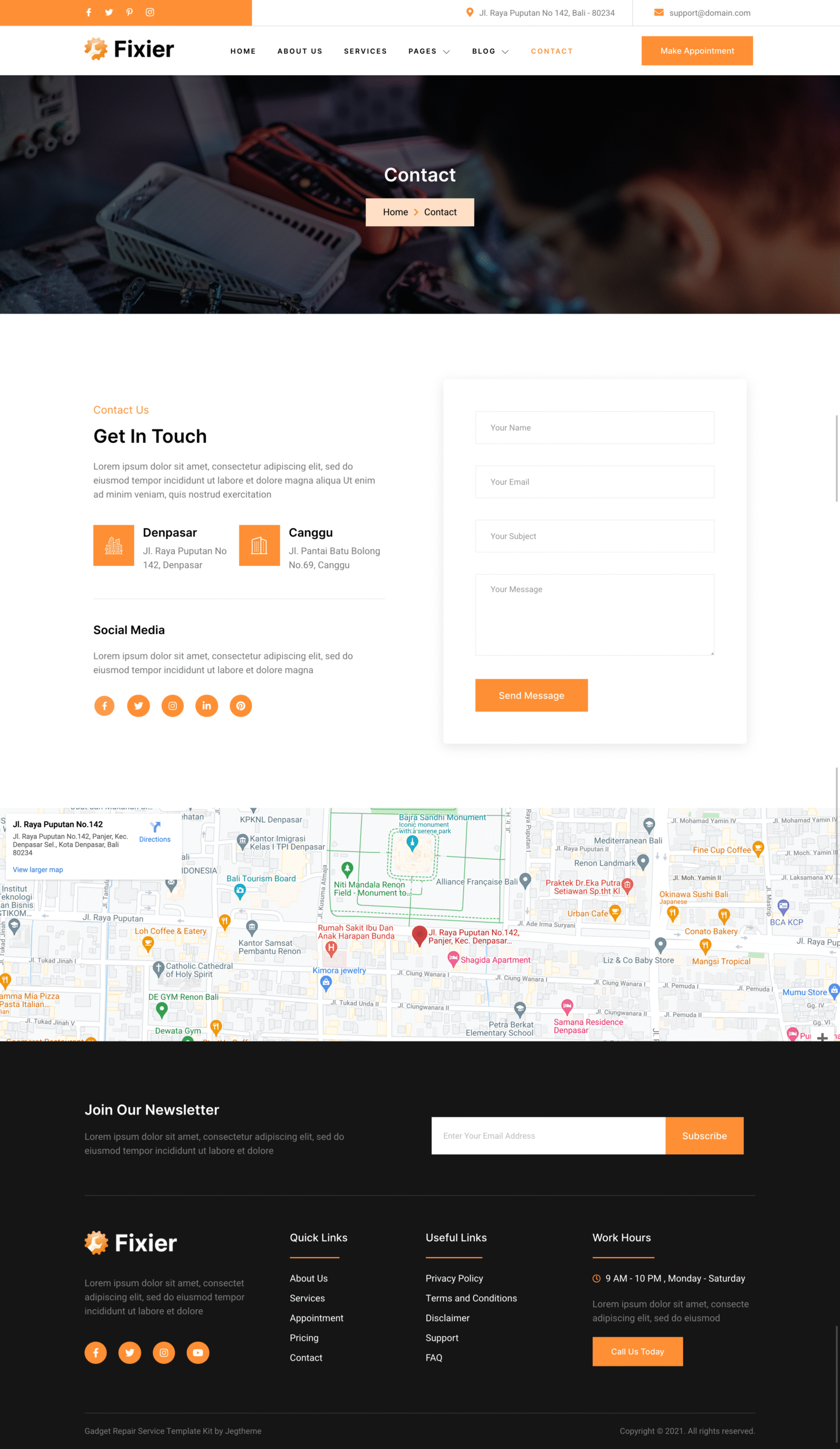Open Pinterest icon in top orange bar

point(130,12)
